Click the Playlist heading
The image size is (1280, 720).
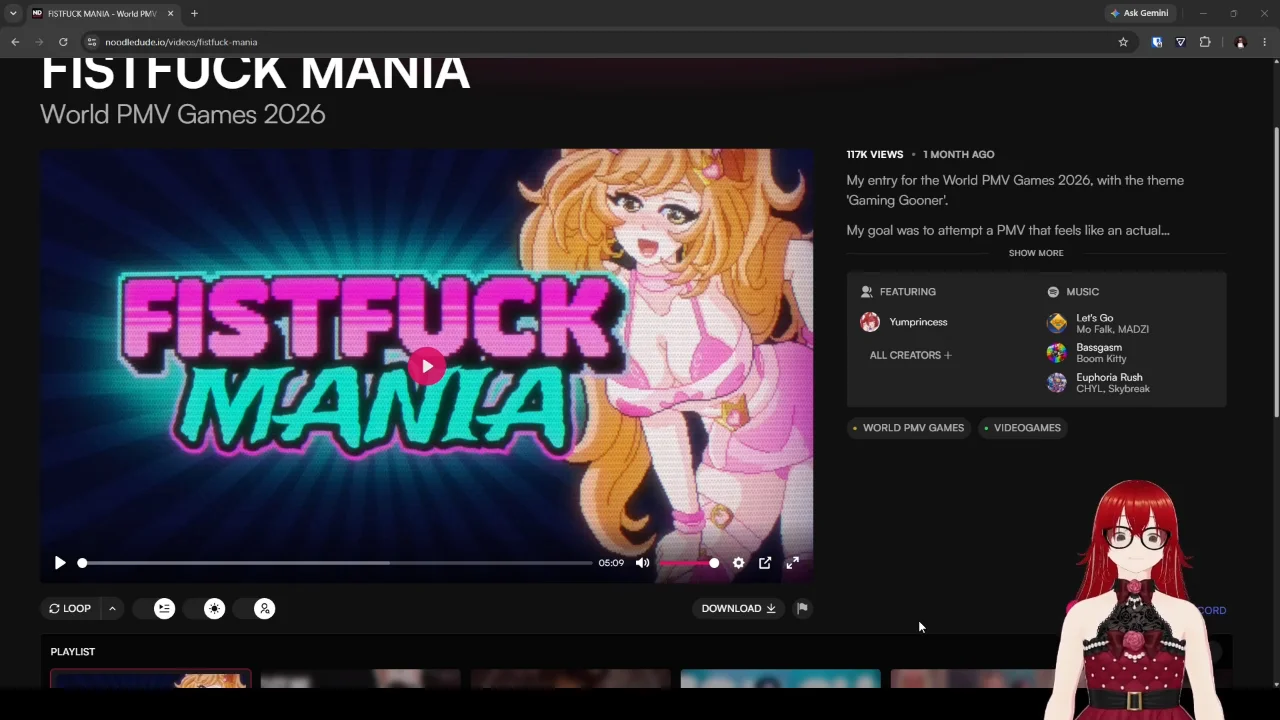coord(73,652)
